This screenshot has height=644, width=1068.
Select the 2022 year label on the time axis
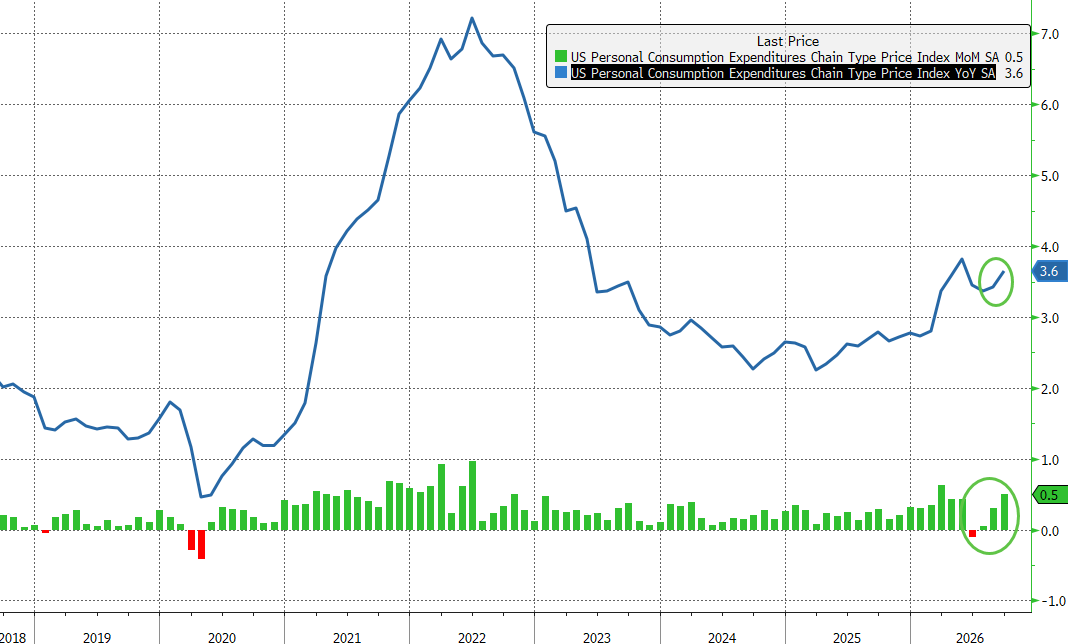472,638
